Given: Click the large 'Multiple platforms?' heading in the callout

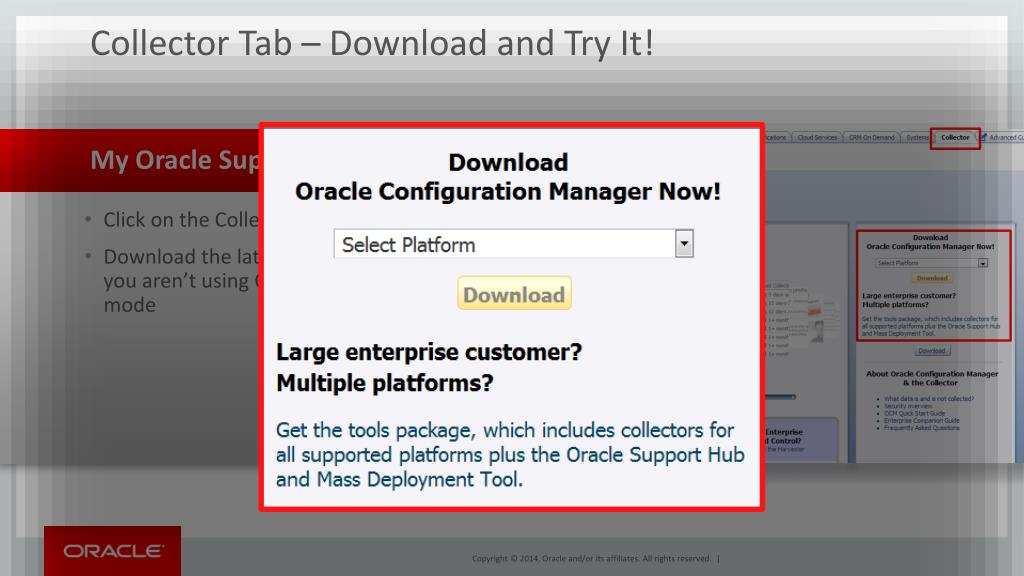Looking at the screenshot, I should click(385, 383).
